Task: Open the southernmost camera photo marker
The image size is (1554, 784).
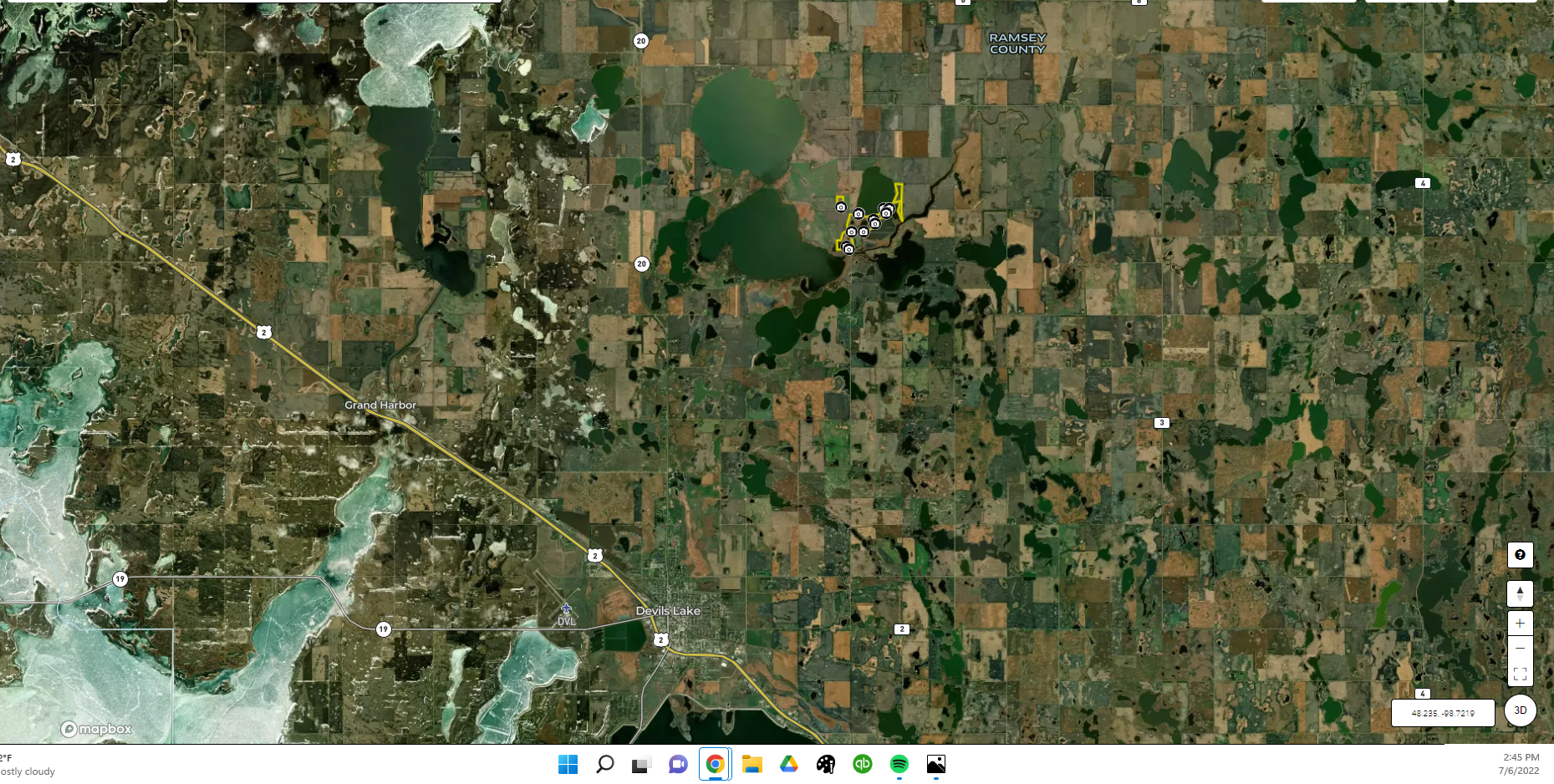Action: pos(848,249)
